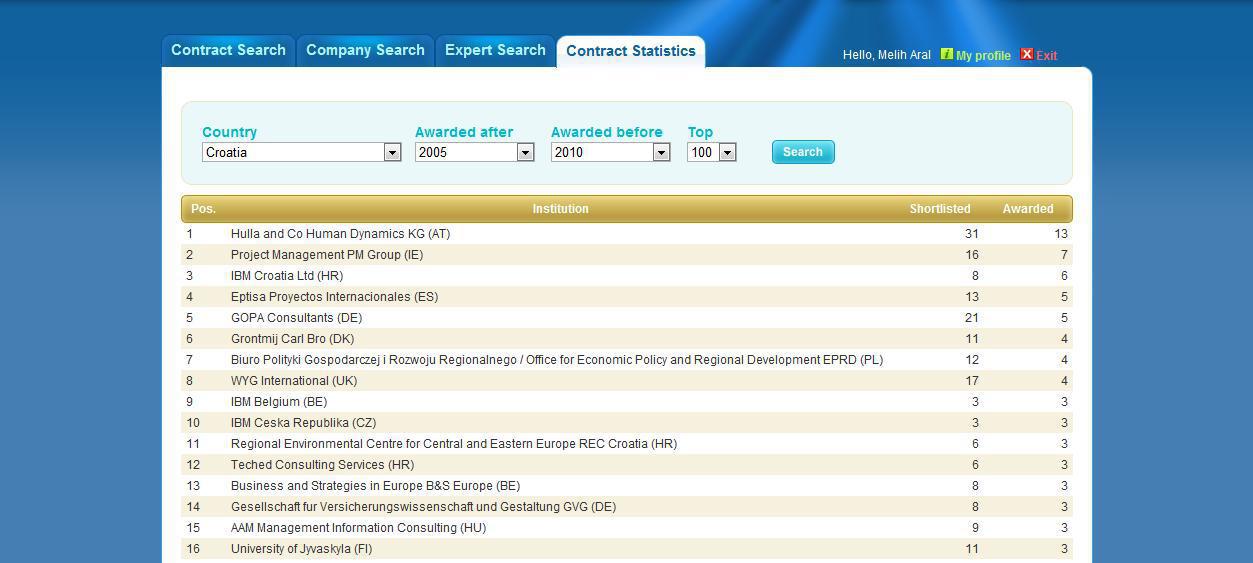The height and width of the screenshot is (563, 1253).
Task: Select Regional Environmental Centre REC Croatia row
Action: [627, 444]
